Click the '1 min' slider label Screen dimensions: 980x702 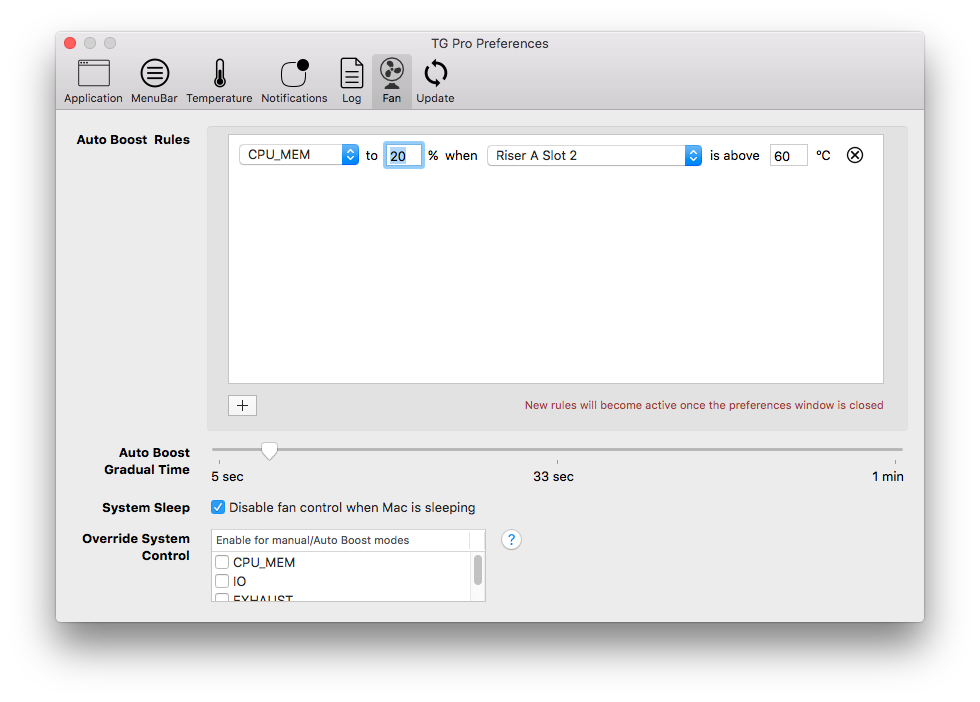(888, 476)
